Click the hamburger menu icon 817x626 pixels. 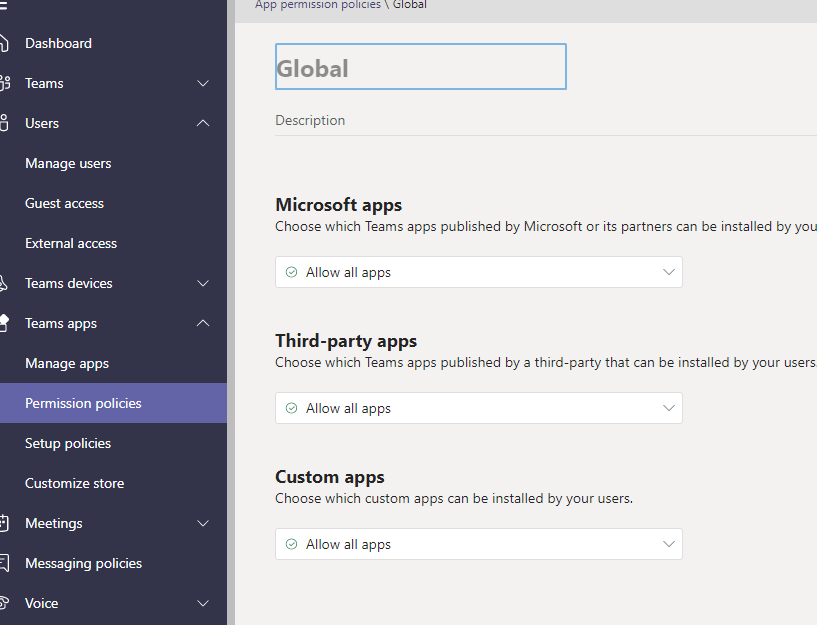(4, 5)
